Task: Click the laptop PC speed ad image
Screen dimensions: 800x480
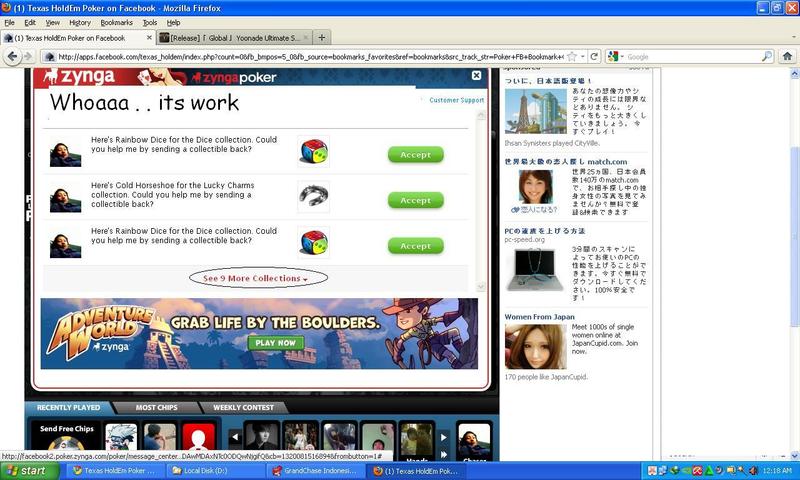Action: pos(536,269)
